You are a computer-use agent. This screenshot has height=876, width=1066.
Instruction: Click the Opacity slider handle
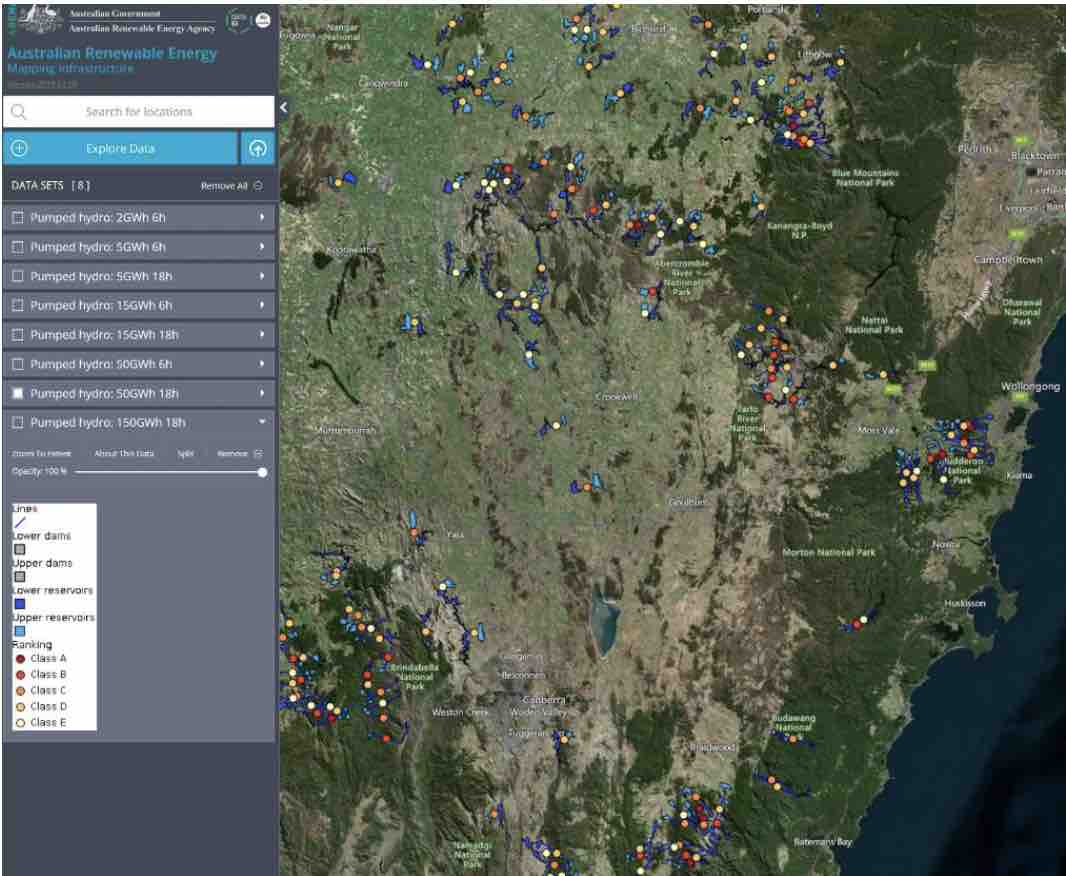pyautogui.click(x=262, y=472)
